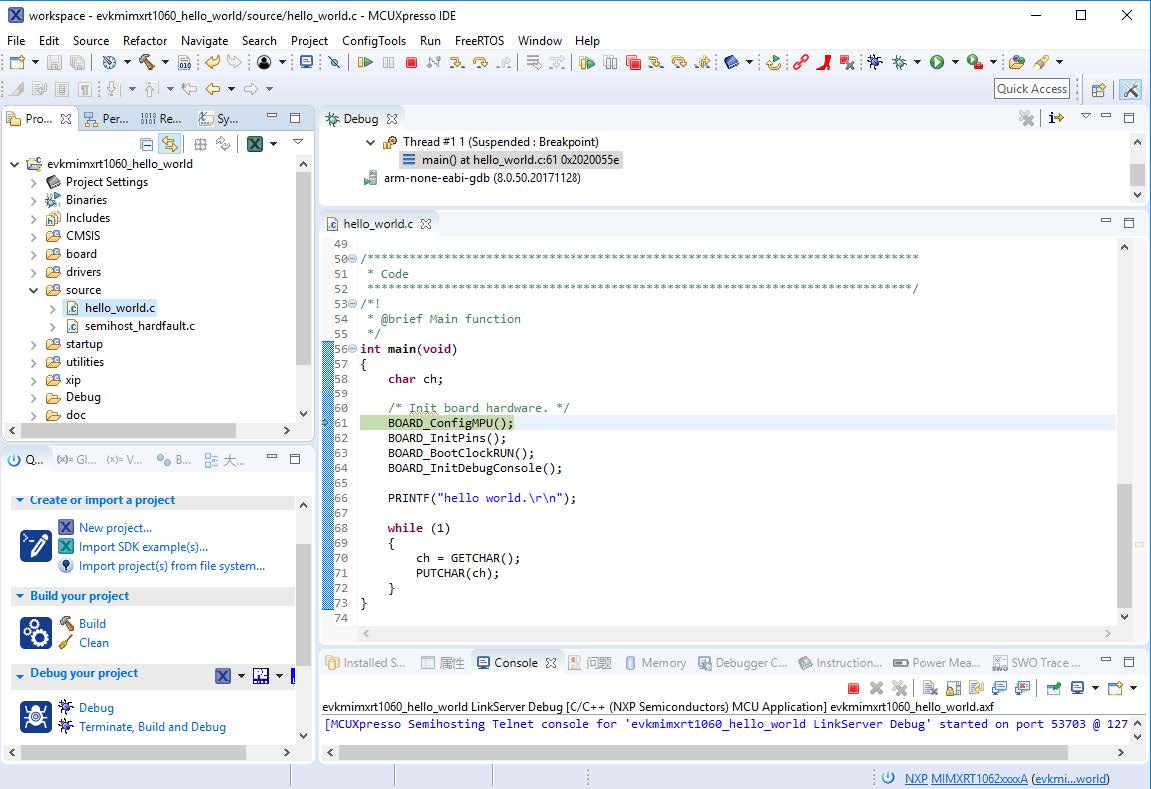Click the red Terminate square in Console toolbar
This screenshot has width=1151, height=789.
coord(853,688)
